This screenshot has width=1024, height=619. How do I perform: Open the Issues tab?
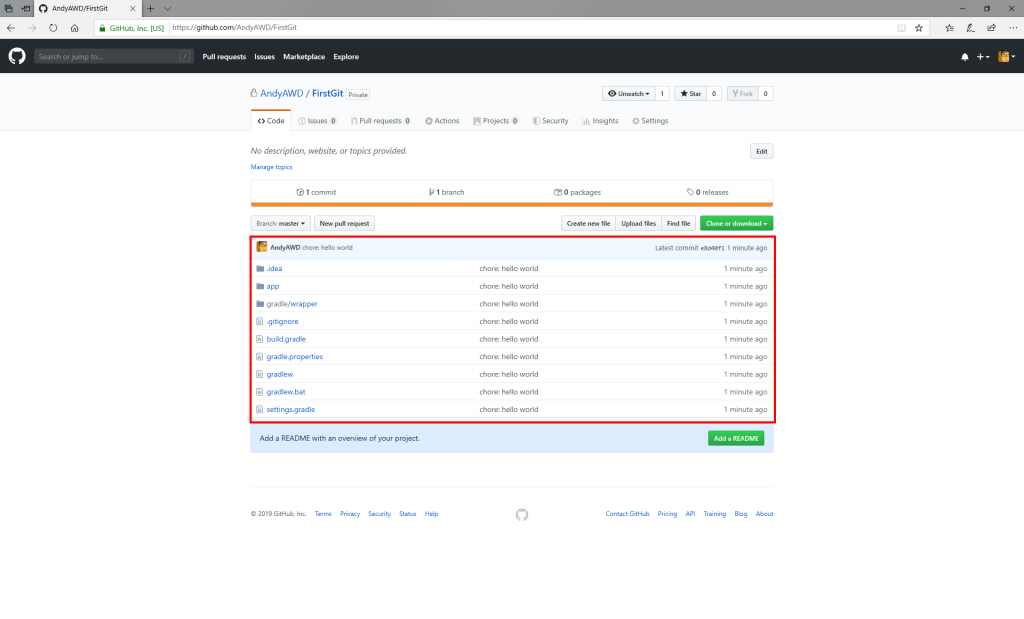(x=317, y=121)
